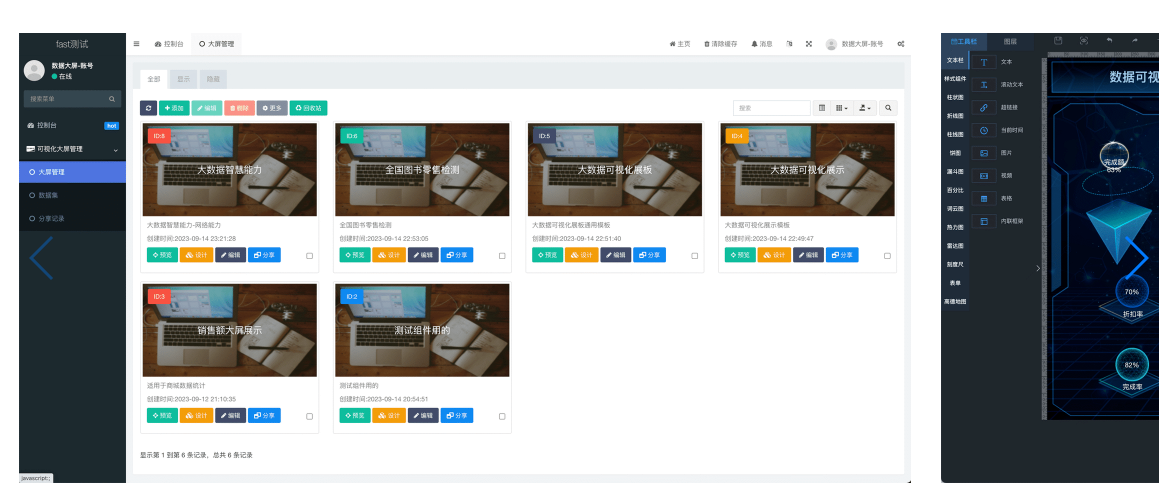Image resolution: width=1165 pixels, height=504 pixels.
Task: Open settings gears icon at top right
Action: pyautogui.click(x=900, y=44)
